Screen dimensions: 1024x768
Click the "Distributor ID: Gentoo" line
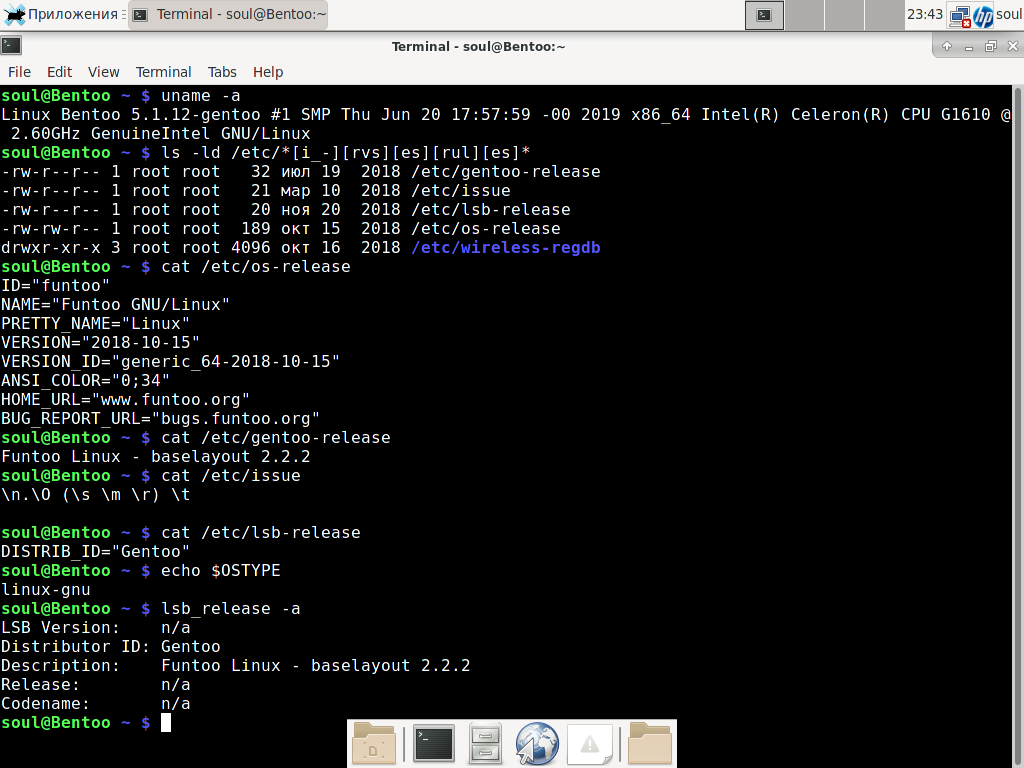(x=110, y=646)
